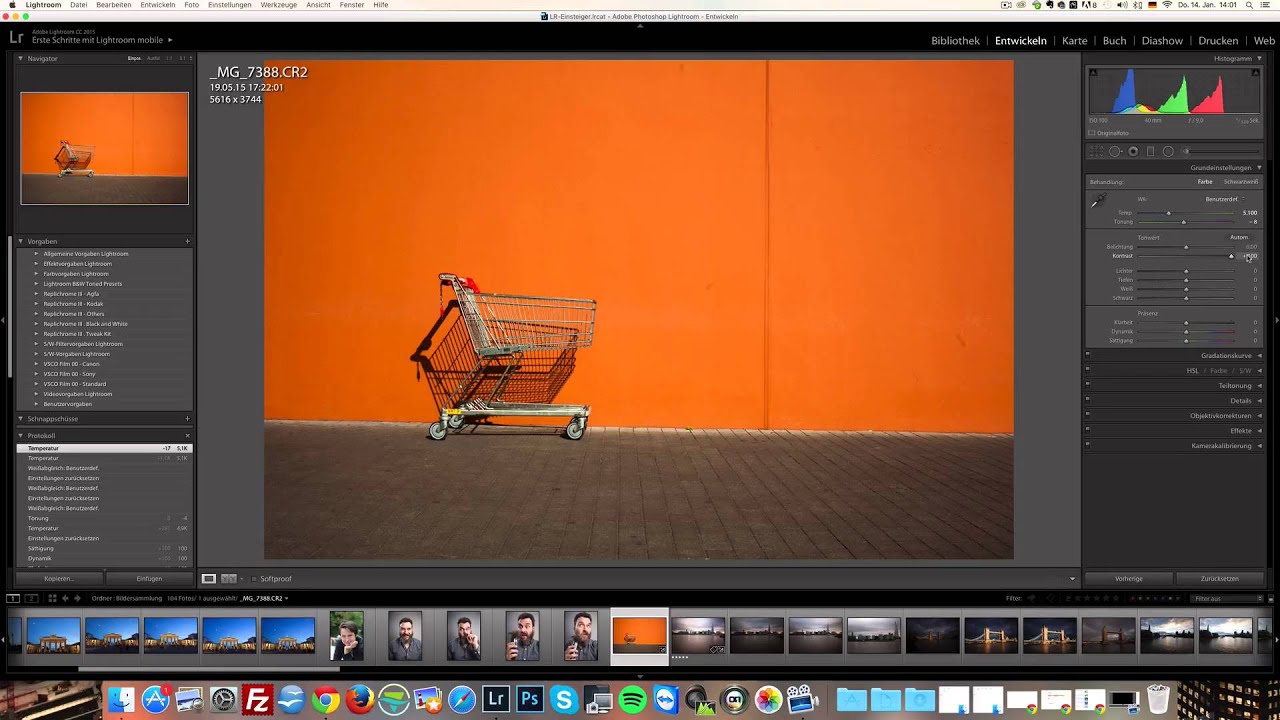This screenshot has height=720, width=1280.
Task: Open Google Chrome from the Dock
Action: tap(326, 700)
